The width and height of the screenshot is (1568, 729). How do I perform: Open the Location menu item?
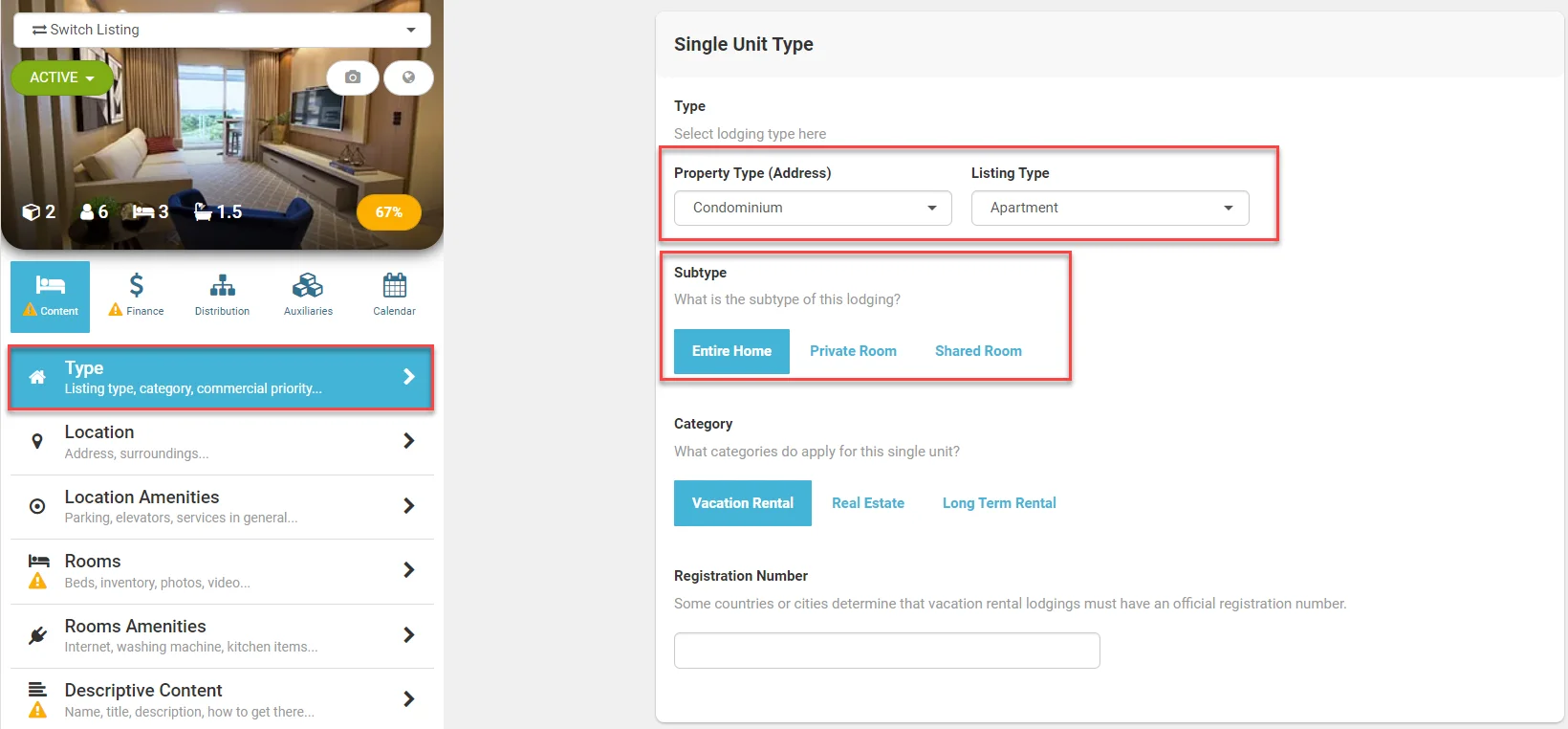pyautogui.click(x=222, y=442)
